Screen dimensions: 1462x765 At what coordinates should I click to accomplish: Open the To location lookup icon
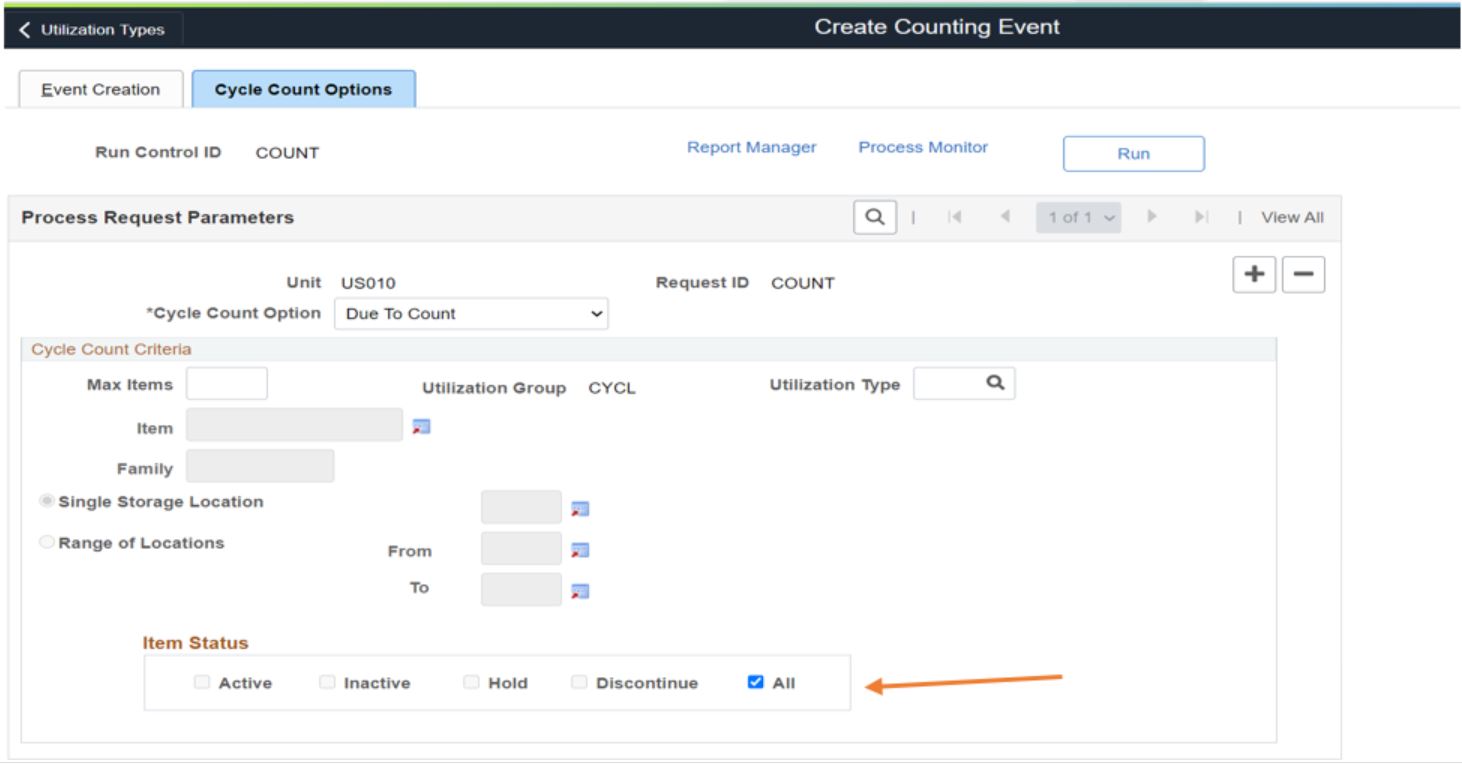[579, 590]
